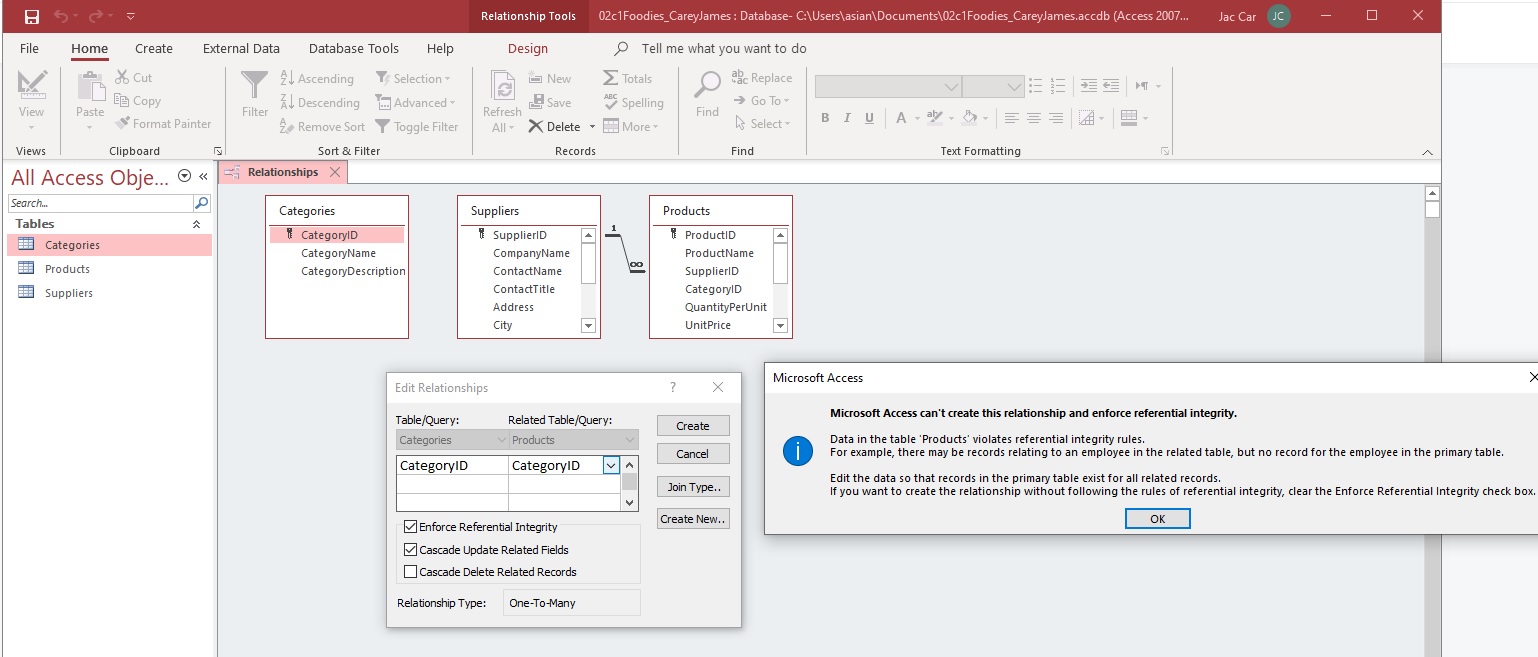This screenshot has height=657, width=1538.
Task: Click Toggle Filter command
Action: 417,126
